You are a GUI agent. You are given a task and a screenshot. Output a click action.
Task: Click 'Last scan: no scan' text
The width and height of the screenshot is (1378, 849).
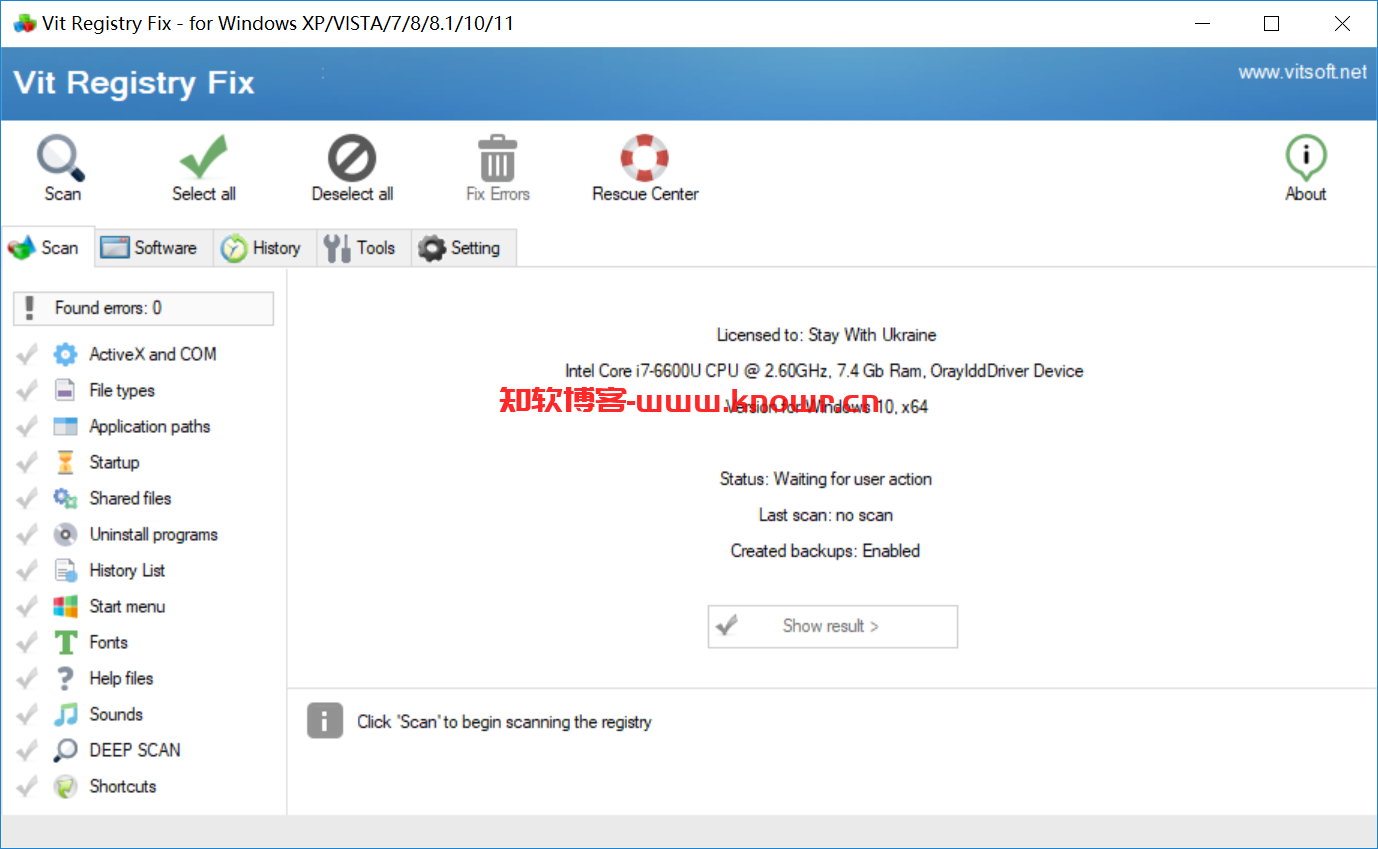pos(826,515)
